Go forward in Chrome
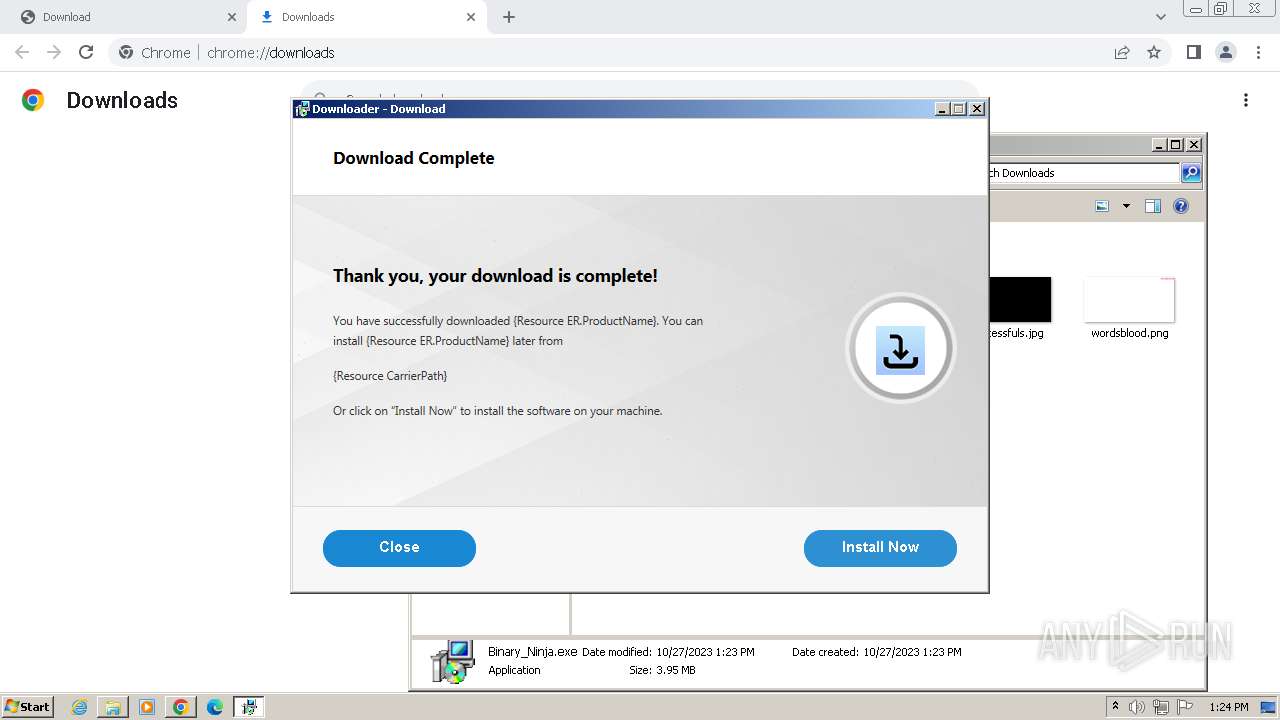 pos(54,52)
